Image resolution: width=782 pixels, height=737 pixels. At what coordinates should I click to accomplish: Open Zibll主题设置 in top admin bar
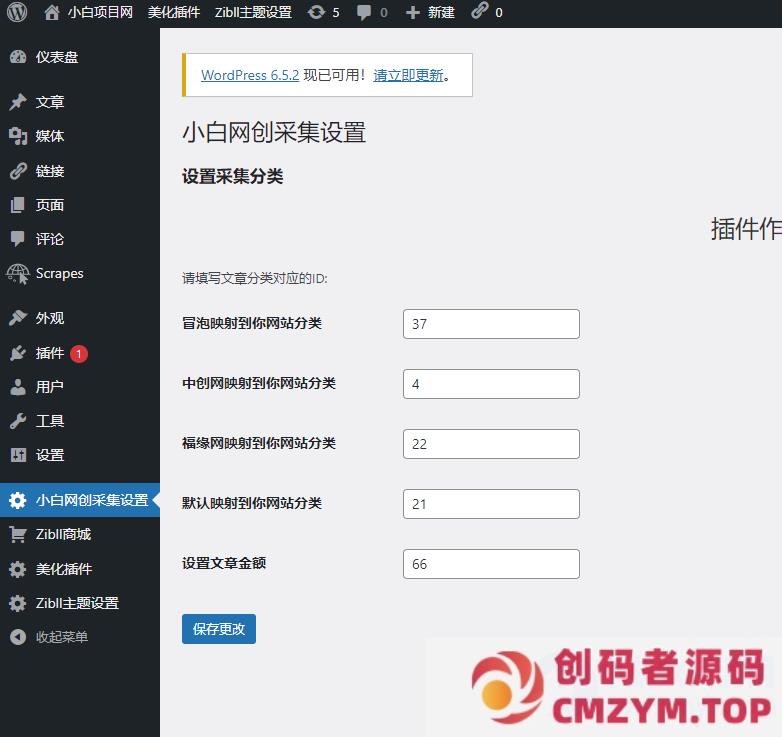pyautogui.click(x=253, y=13)
